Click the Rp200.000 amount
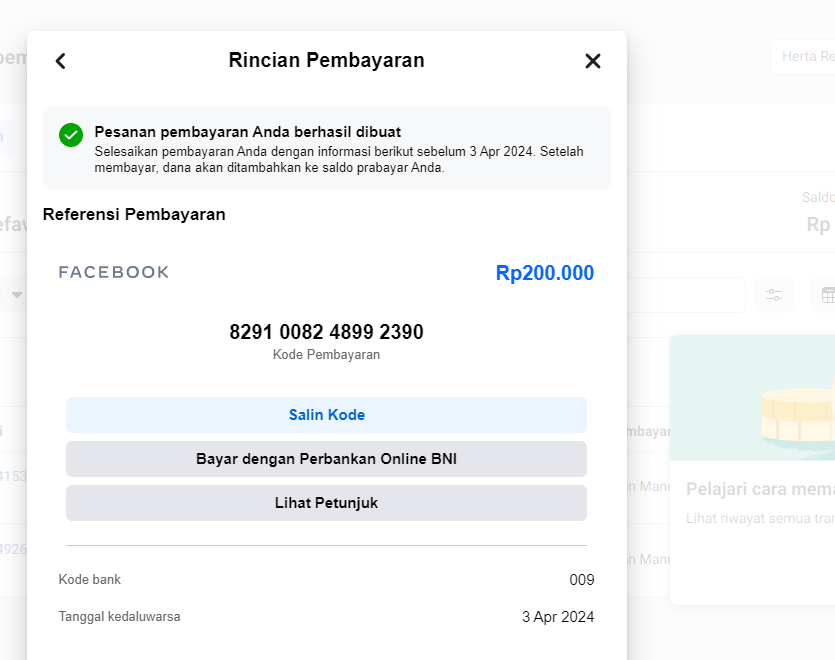 click(x=544, y=273)
